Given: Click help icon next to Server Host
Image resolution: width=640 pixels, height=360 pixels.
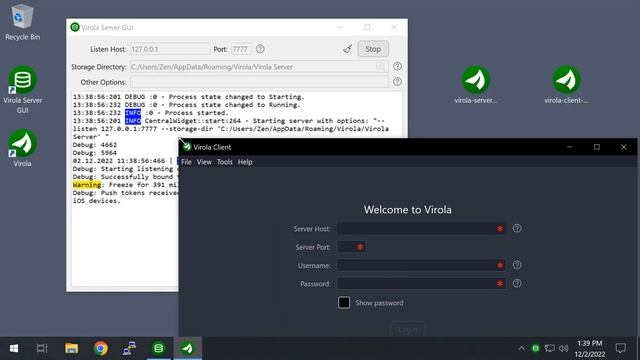Looking at the screenshot, I should point(517,229).
